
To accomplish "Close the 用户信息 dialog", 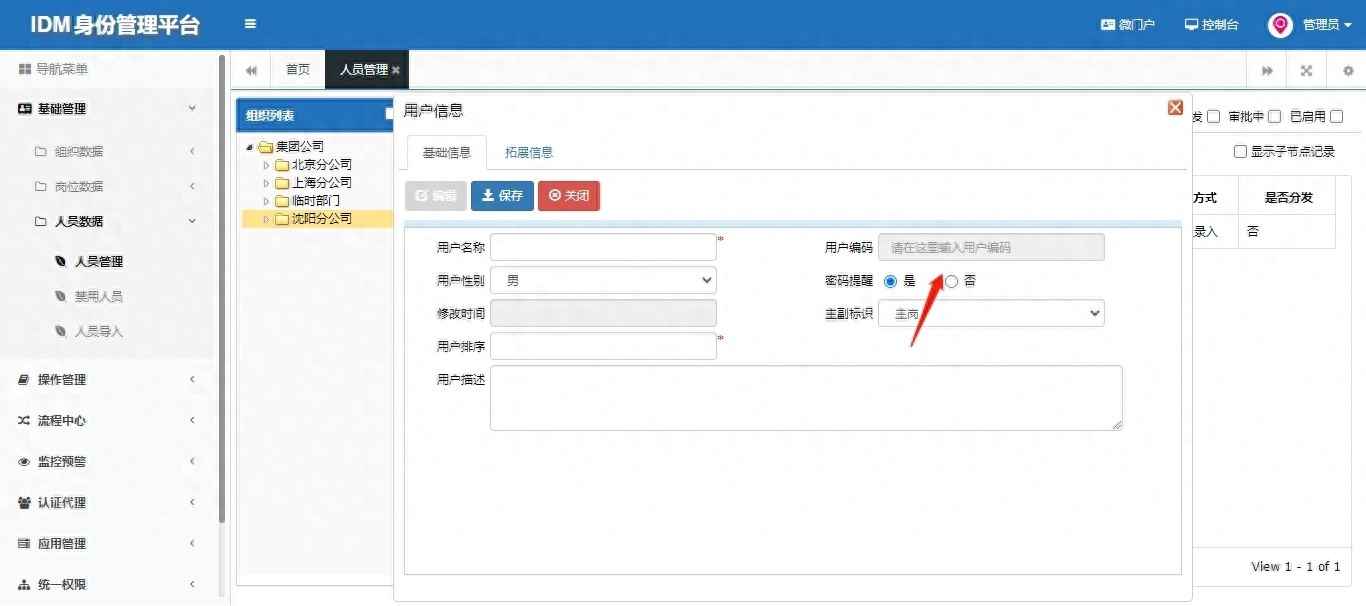I will 1175,108.
